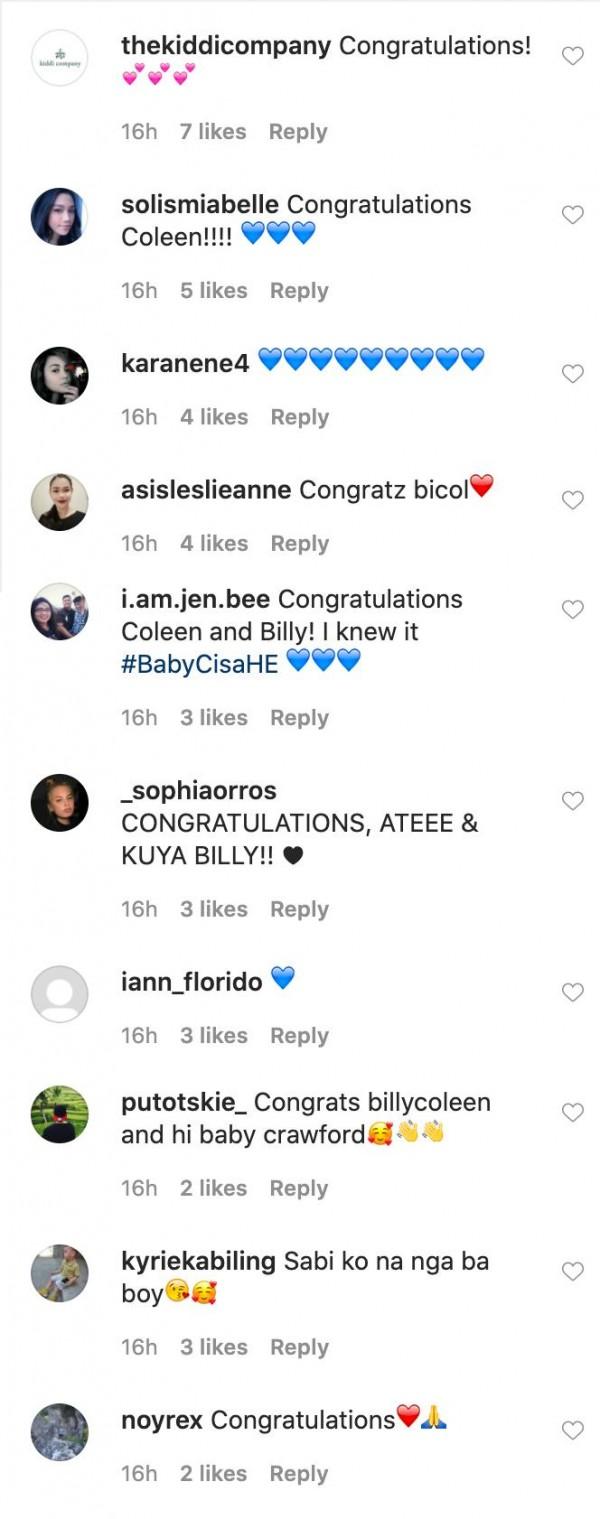Heart the putotskie_ comment
Viewport: 600px width, 1519px height.
572,1113
